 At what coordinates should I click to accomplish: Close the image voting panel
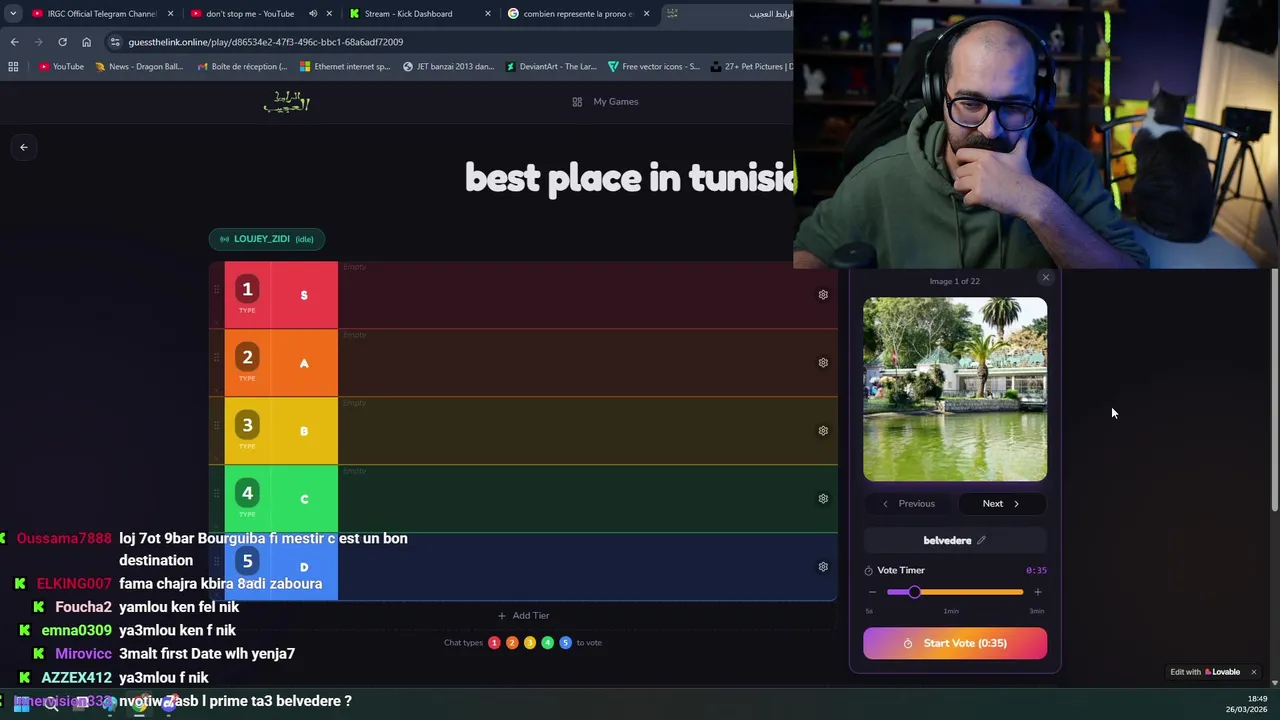1046,278
